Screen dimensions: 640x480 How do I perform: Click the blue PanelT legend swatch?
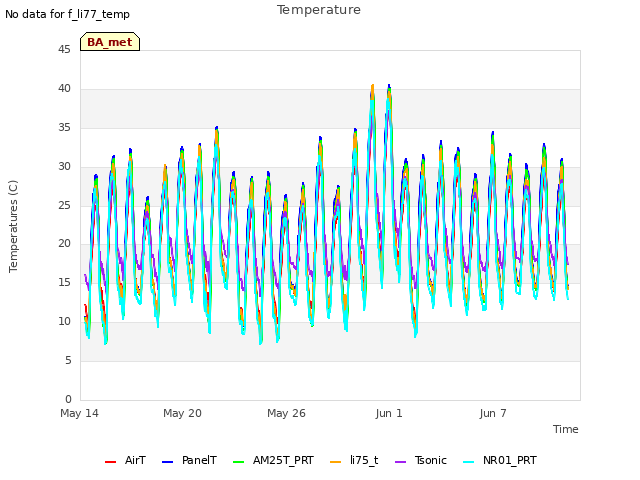(x=167, y=462)
